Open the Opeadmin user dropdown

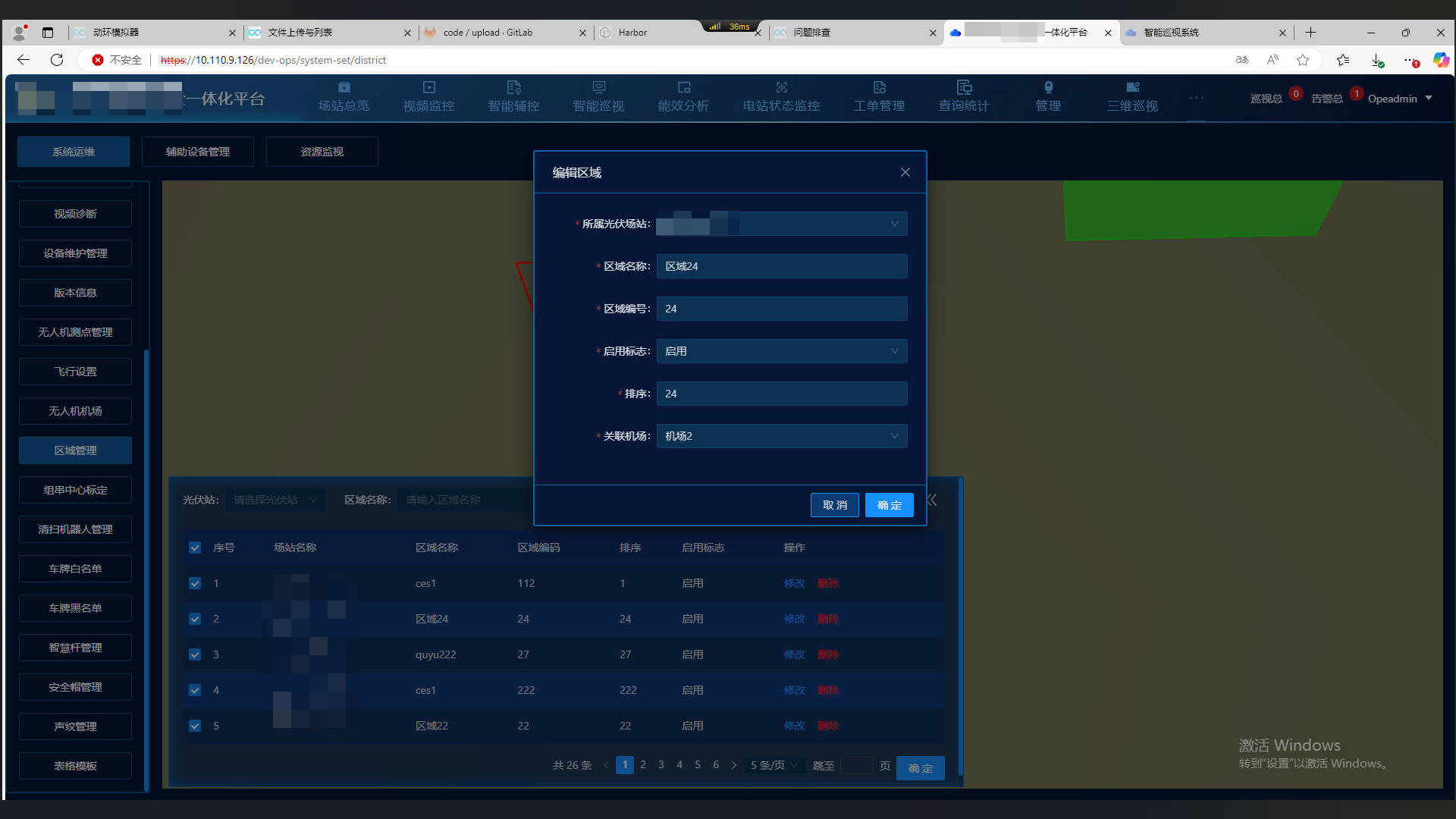tap(1400, 99)
